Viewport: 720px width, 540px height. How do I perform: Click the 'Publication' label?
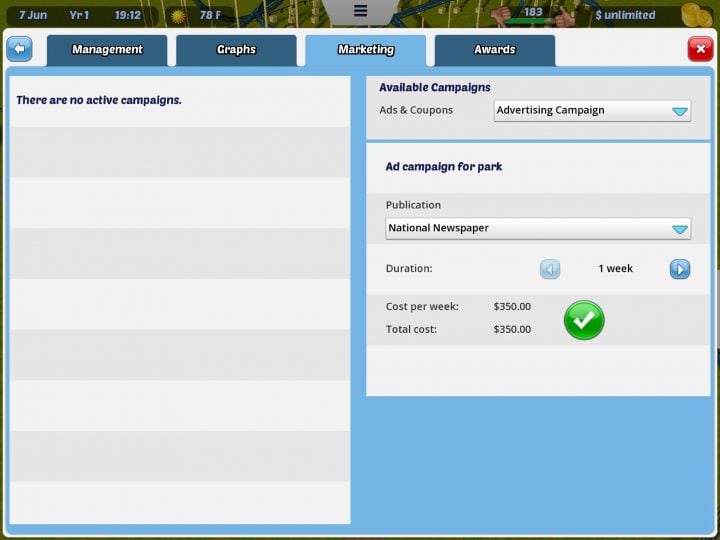click(x=413, y=205)
